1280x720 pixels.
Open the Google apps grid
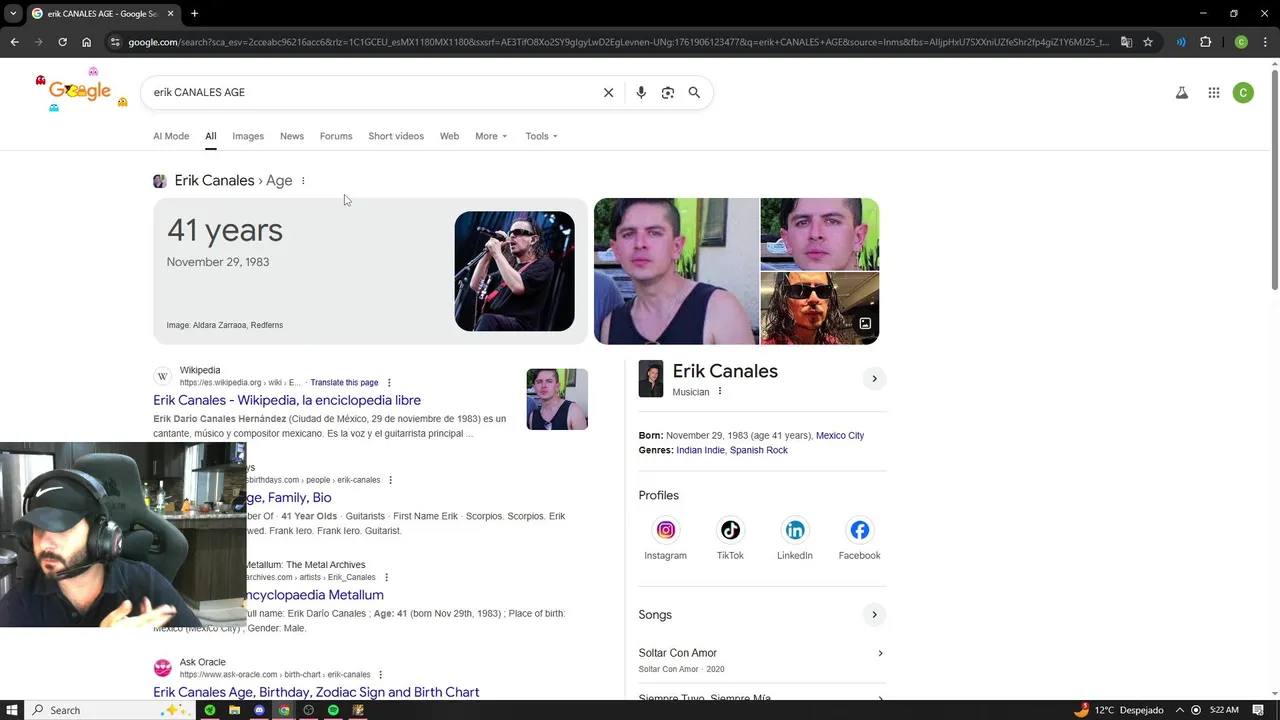tap(1214, 92)
